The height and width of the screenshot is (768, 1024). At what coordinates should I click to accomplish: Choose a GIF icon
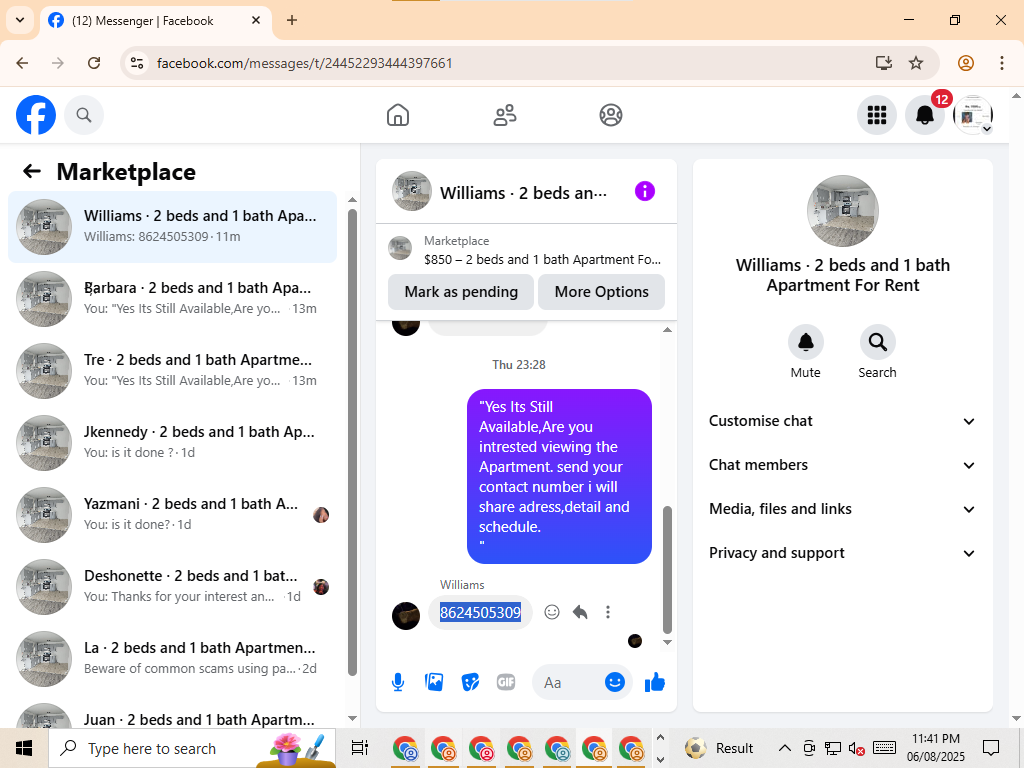click(506, 682)
